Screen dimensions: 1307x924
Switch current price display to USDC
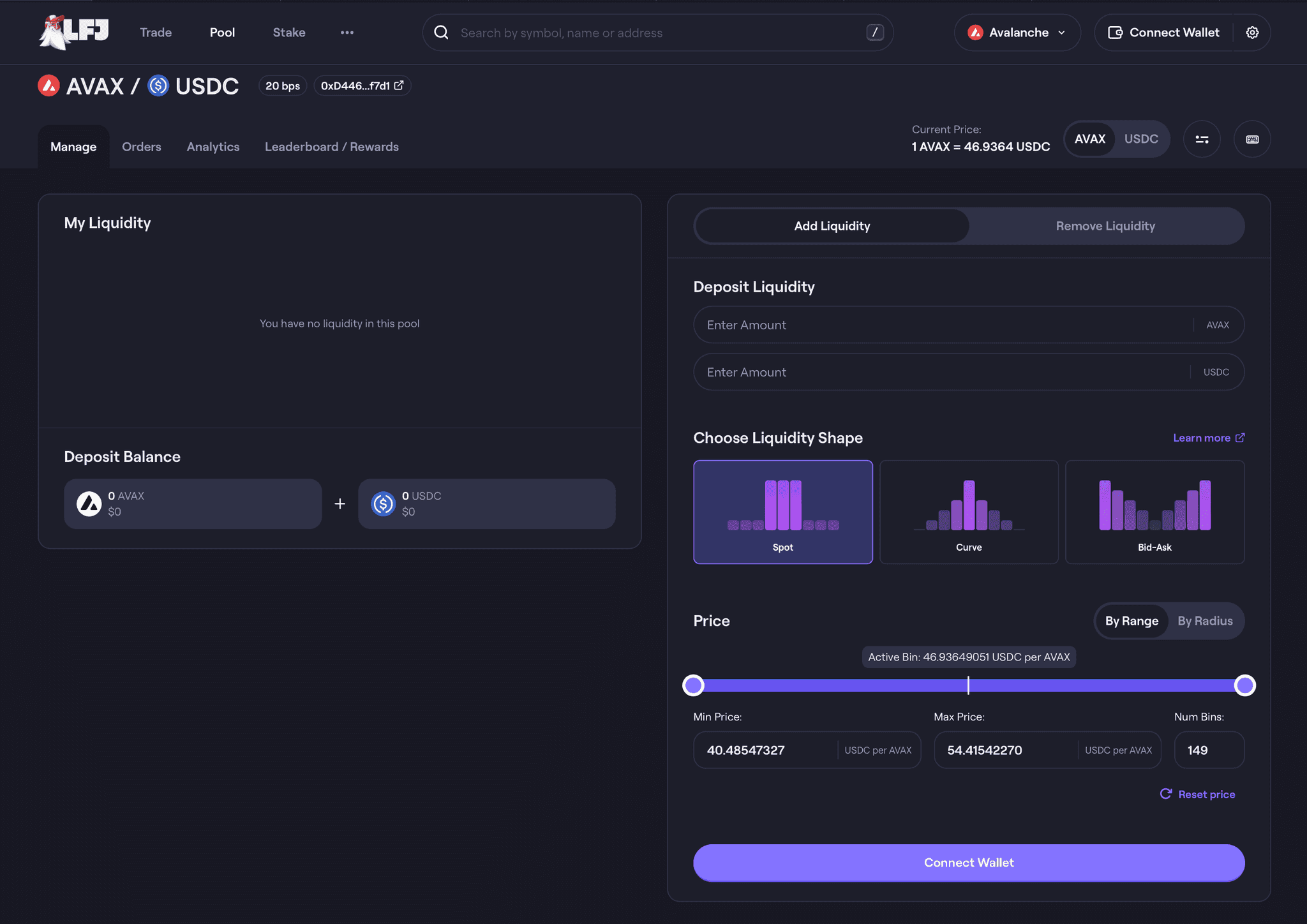click(x=1140, y=139)
